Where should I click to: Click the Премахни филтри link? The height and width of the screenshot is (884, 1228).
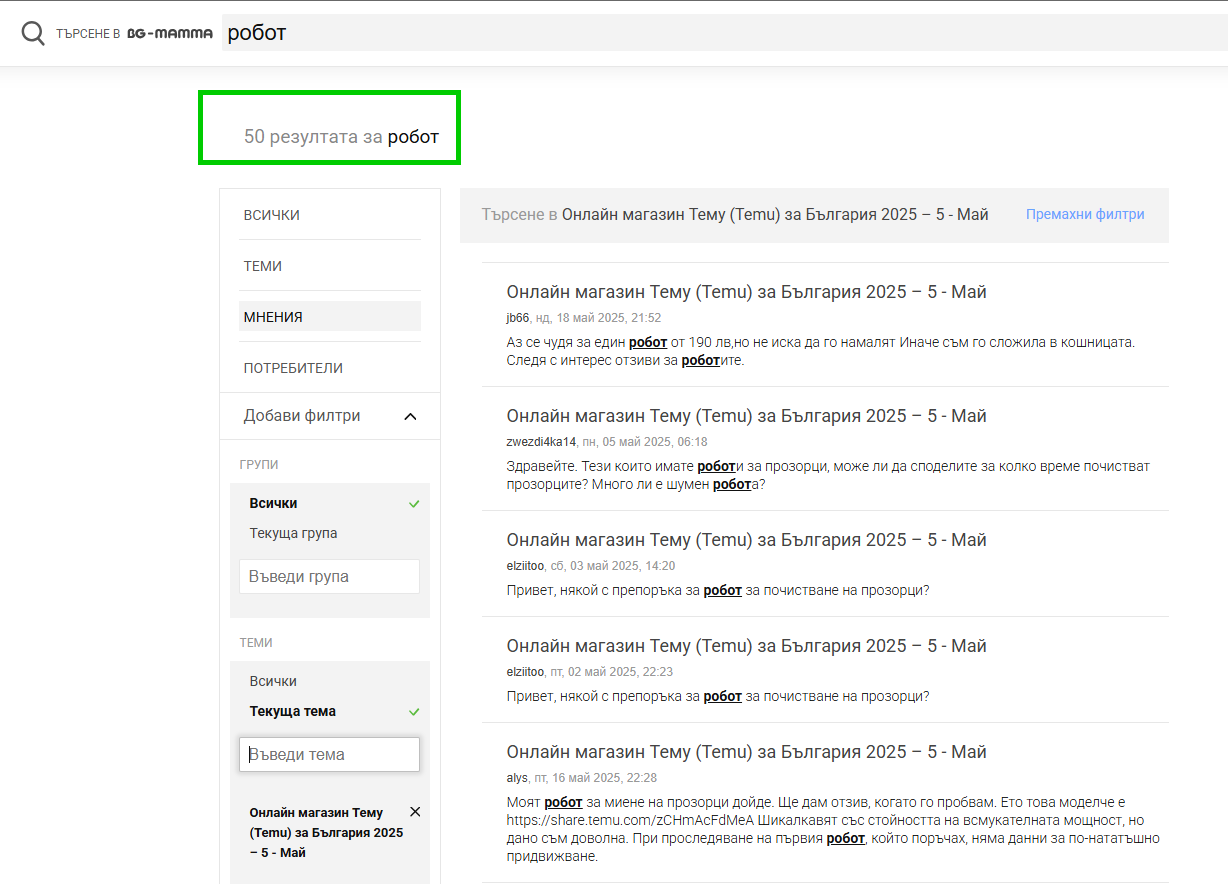pos(1084,214)
